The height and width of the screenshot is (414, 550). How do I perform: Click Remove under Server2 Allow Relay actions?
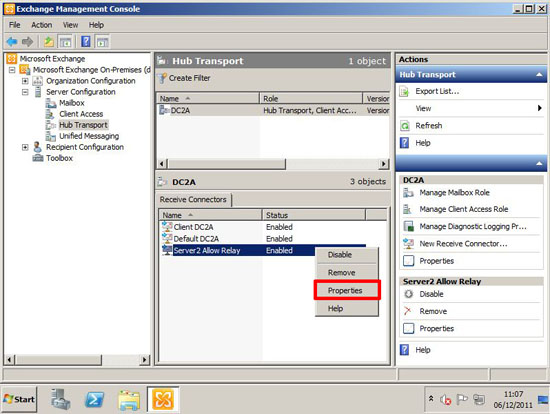click(433, 311)
